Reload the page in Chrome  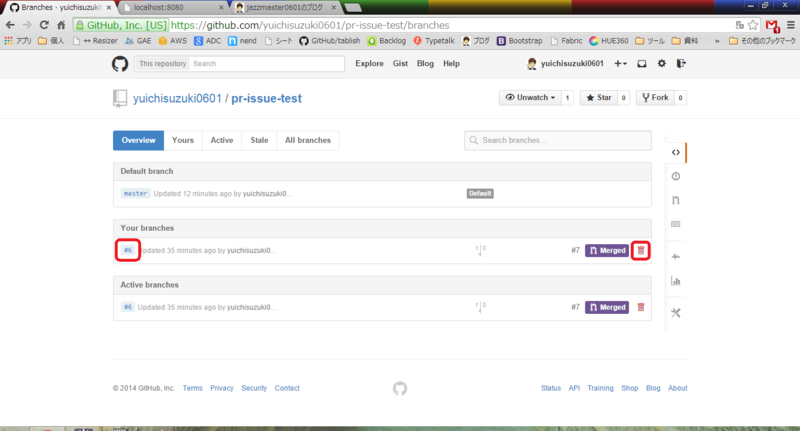pos(44,25)
